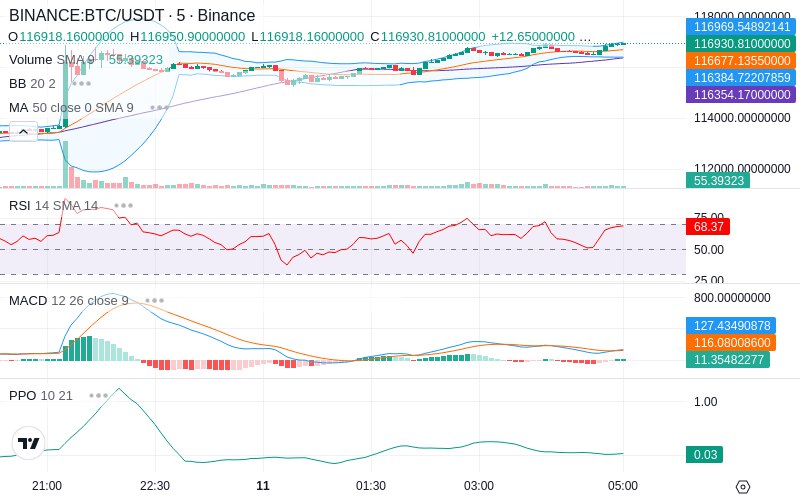Open the RSI 14 more options dots
The height and width of the screenshot is (500, 800).
[x=123, y=206]
